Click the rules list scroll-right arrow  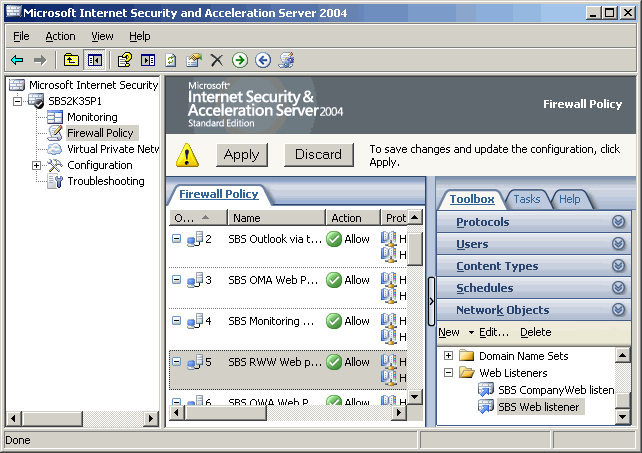[398, 413]
